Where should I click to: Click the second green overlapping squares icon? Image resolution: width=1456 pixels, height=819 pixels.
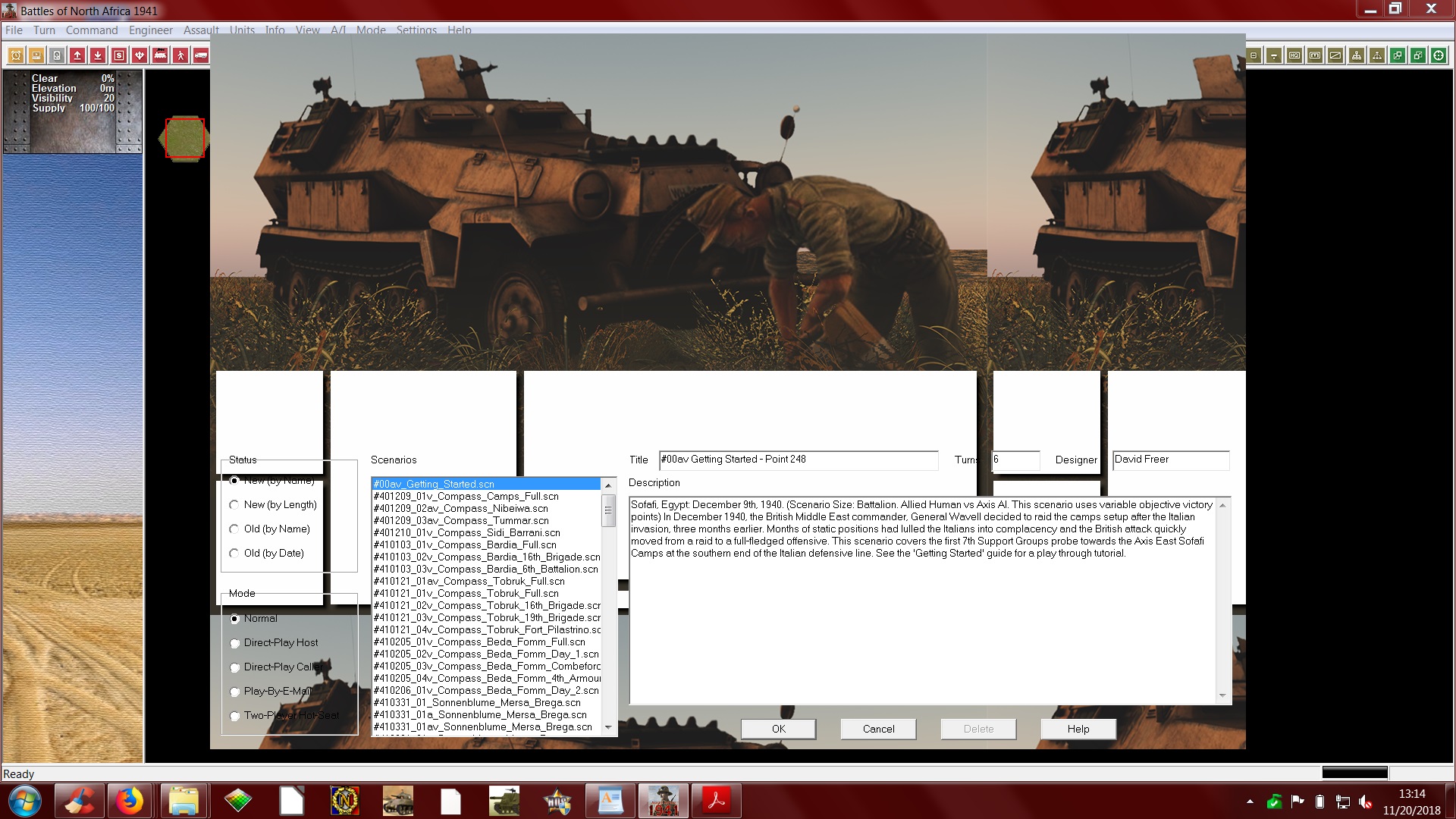pos(1418,55)
